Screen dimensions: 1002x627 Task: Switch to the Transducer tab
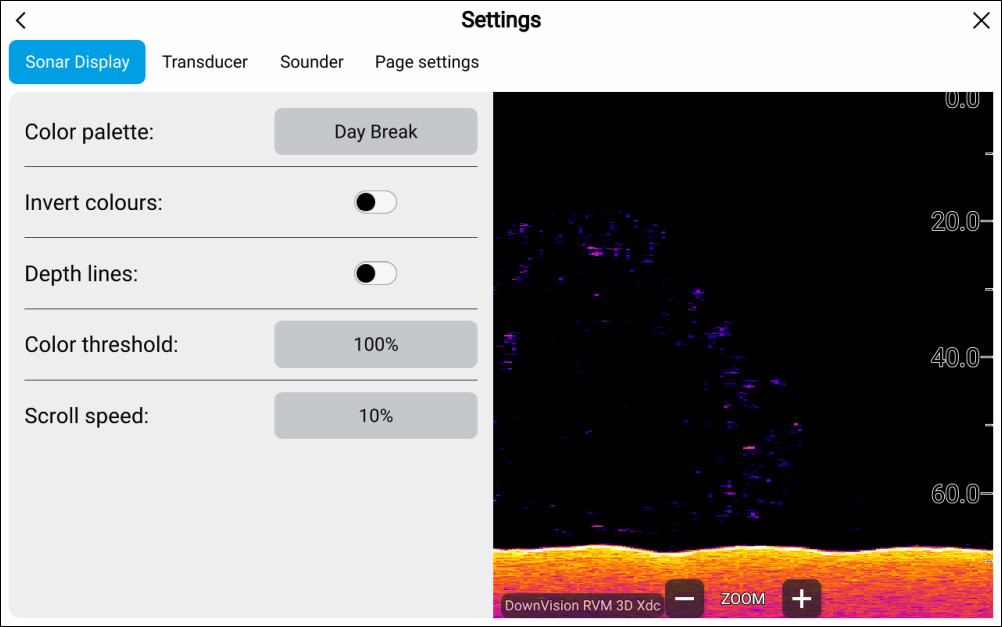tap(205, 62)
